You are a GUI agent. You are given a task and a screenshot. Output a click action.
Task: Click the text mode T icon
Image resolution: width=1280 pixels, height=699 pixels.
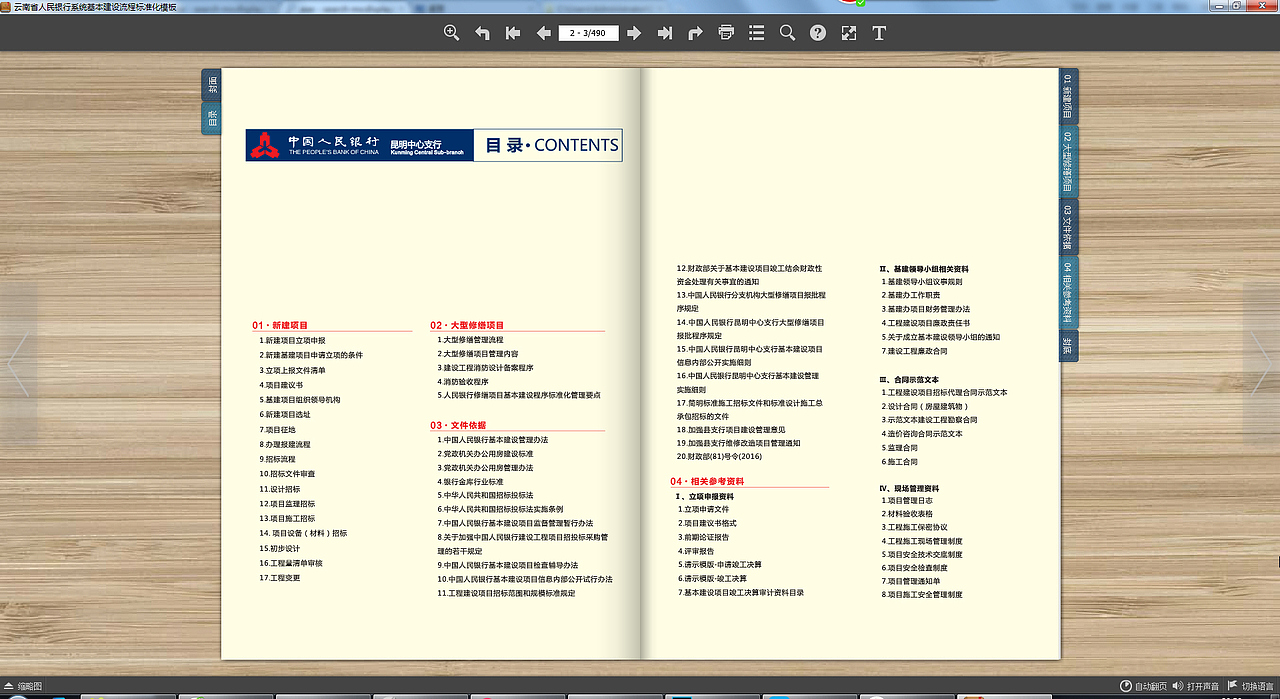(x=879, y=33)
